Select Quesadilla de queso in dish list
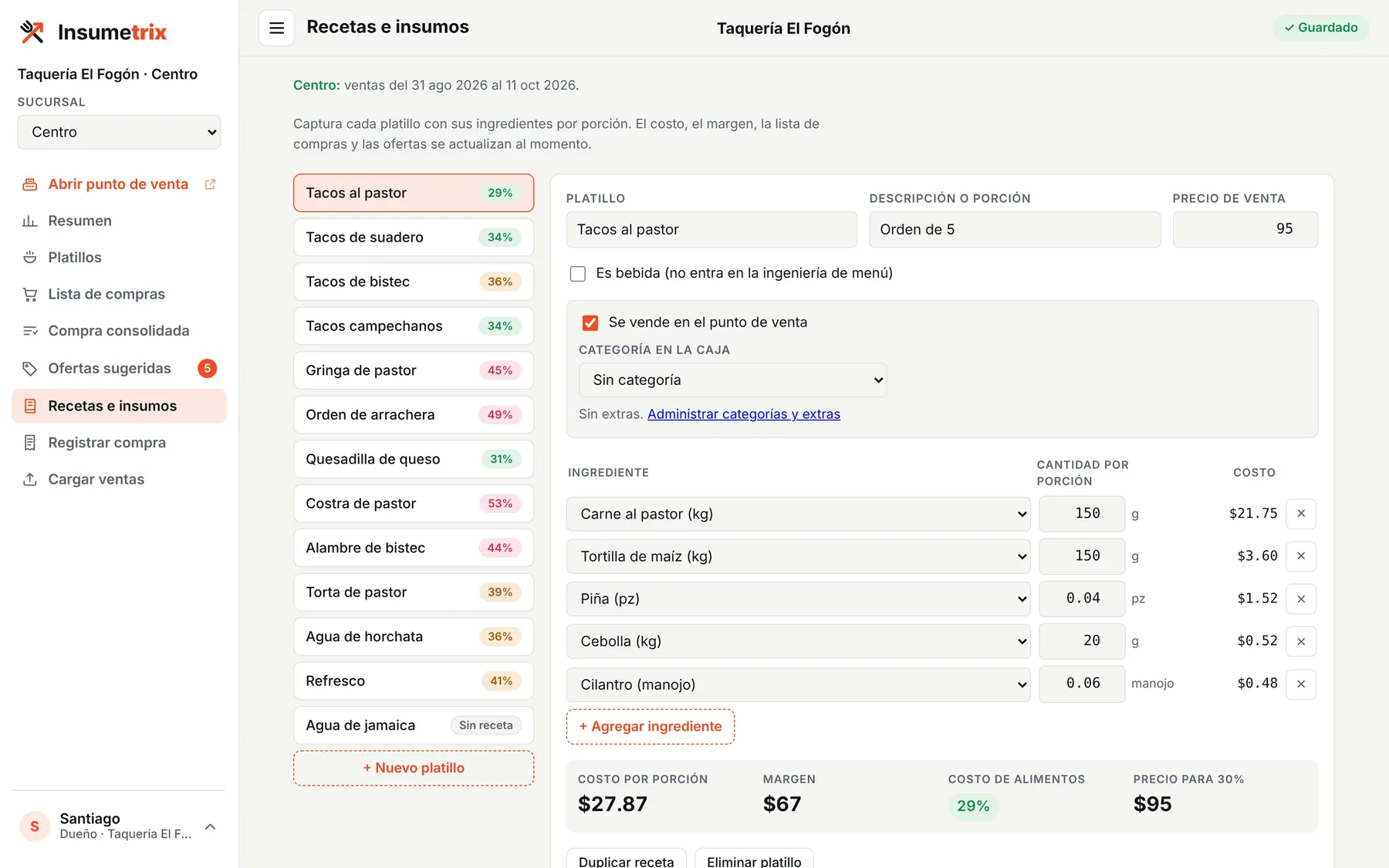Image resolution: width=1389 pixels, height=868 pixels. (x=414, y=459)
